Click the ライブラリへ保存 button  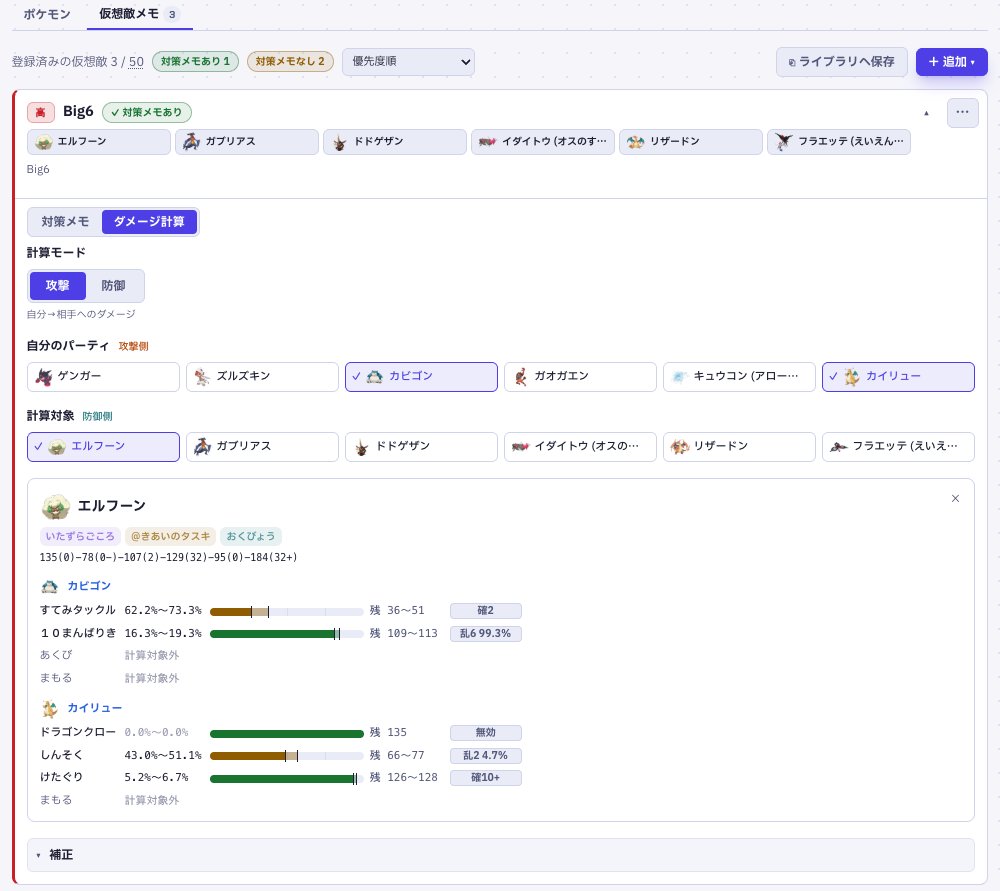(x=841, y=62)
